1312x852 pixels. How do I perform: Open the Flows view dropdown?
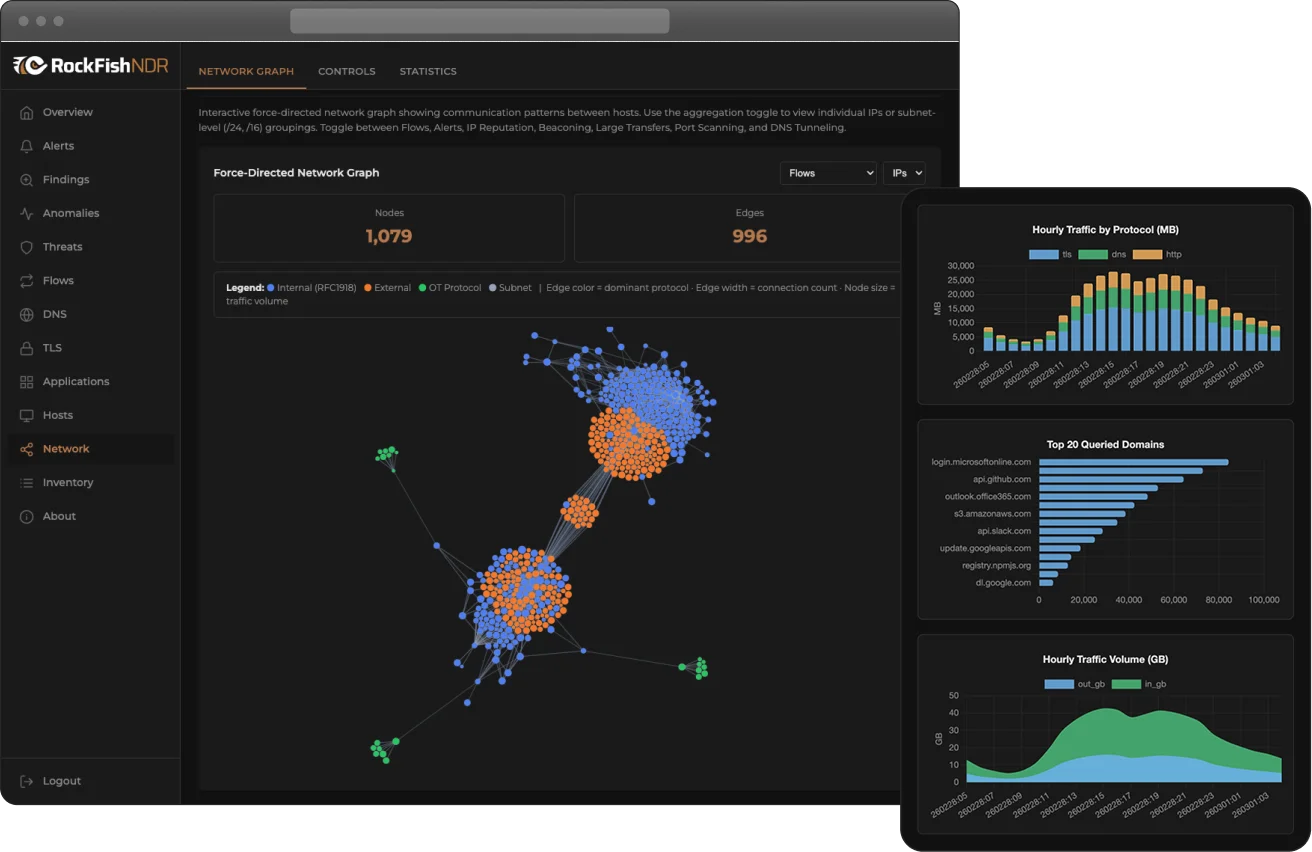tap(828, 173)
